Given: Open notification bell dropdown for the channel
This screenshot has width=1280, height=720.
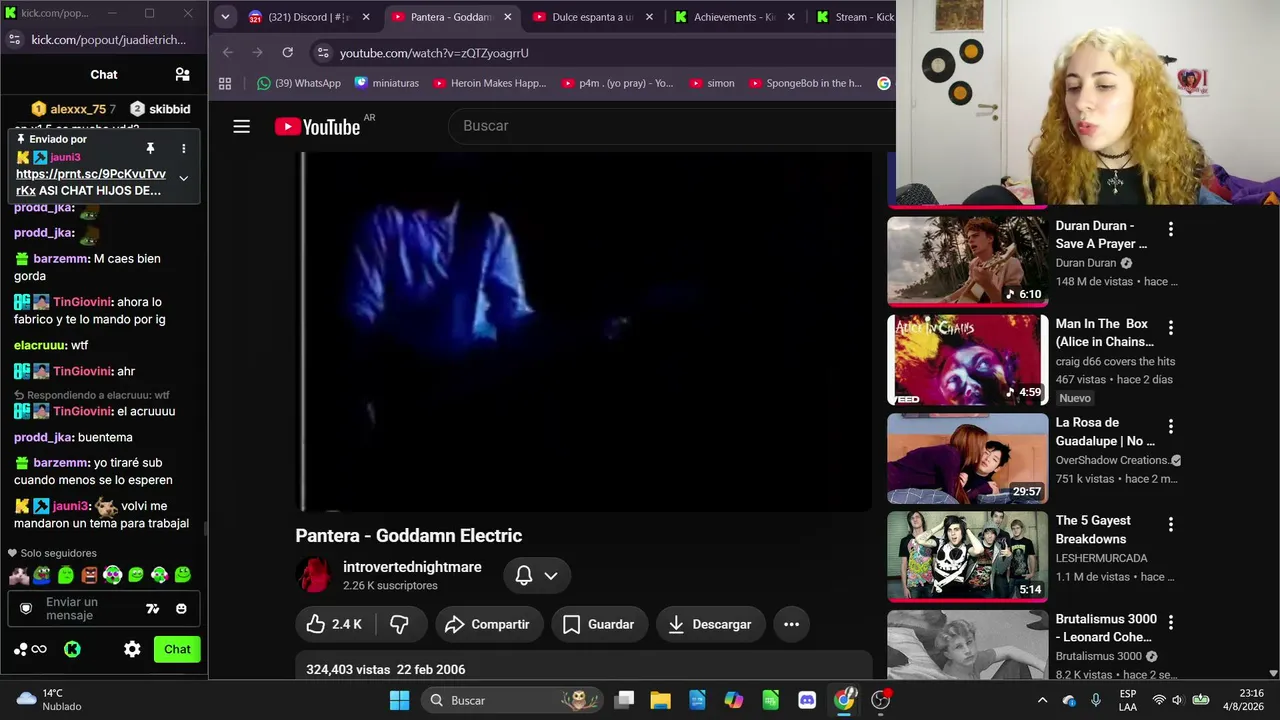Looking at the screenshot, I should (537, 575).
